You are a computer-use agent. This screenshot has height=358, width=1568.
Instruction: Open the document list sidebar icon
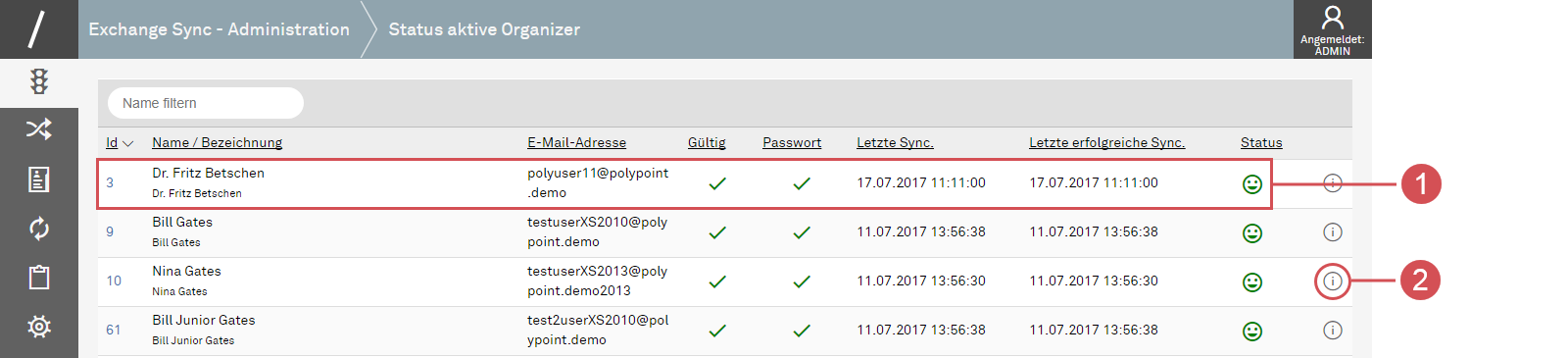pyautogui.click(x=39, y=179)
